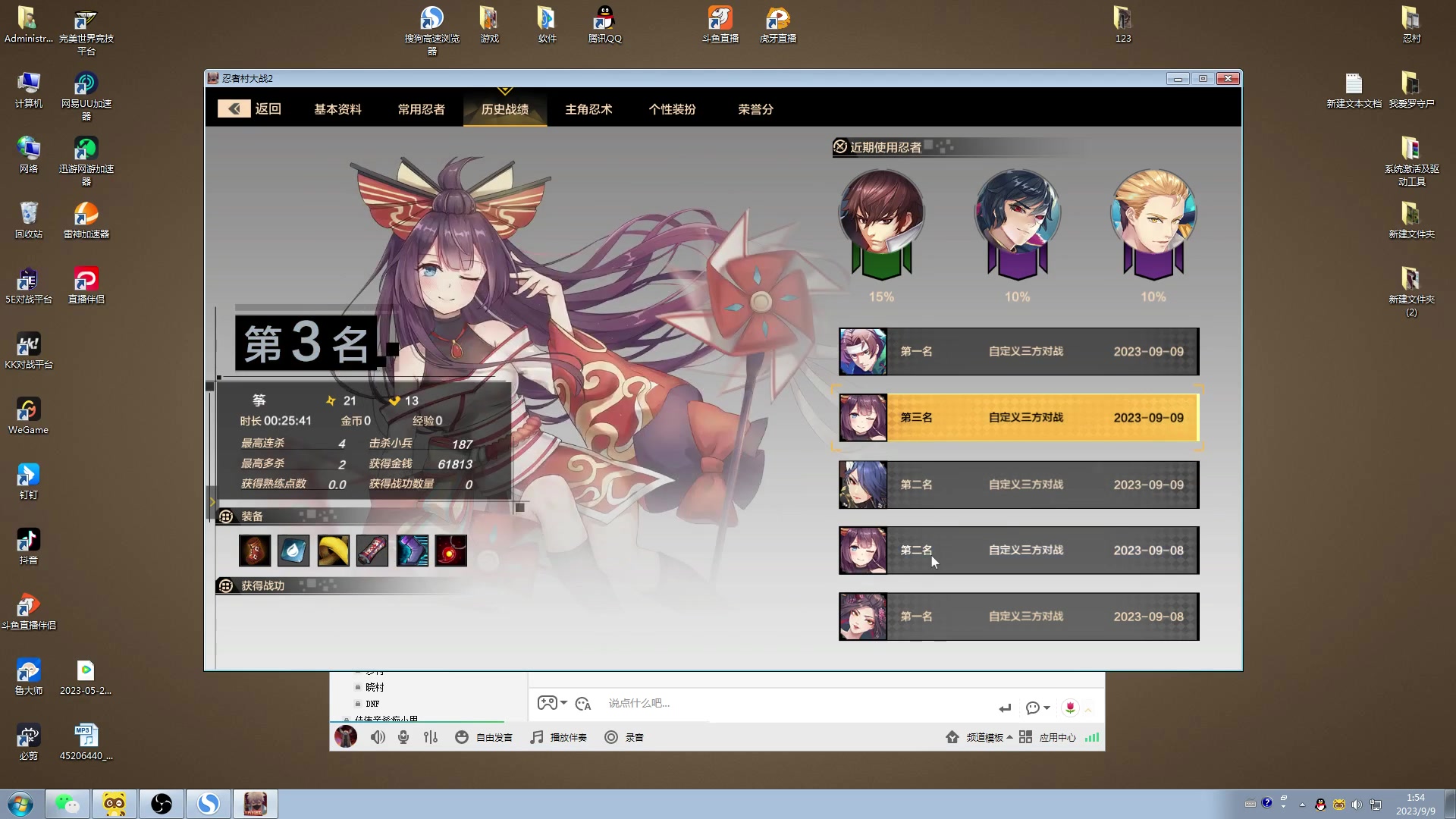The height and width of the screenshot is (819, 1456).
Task: Click the 自由发言 speaking mode button
Action: tap(484, 737)
